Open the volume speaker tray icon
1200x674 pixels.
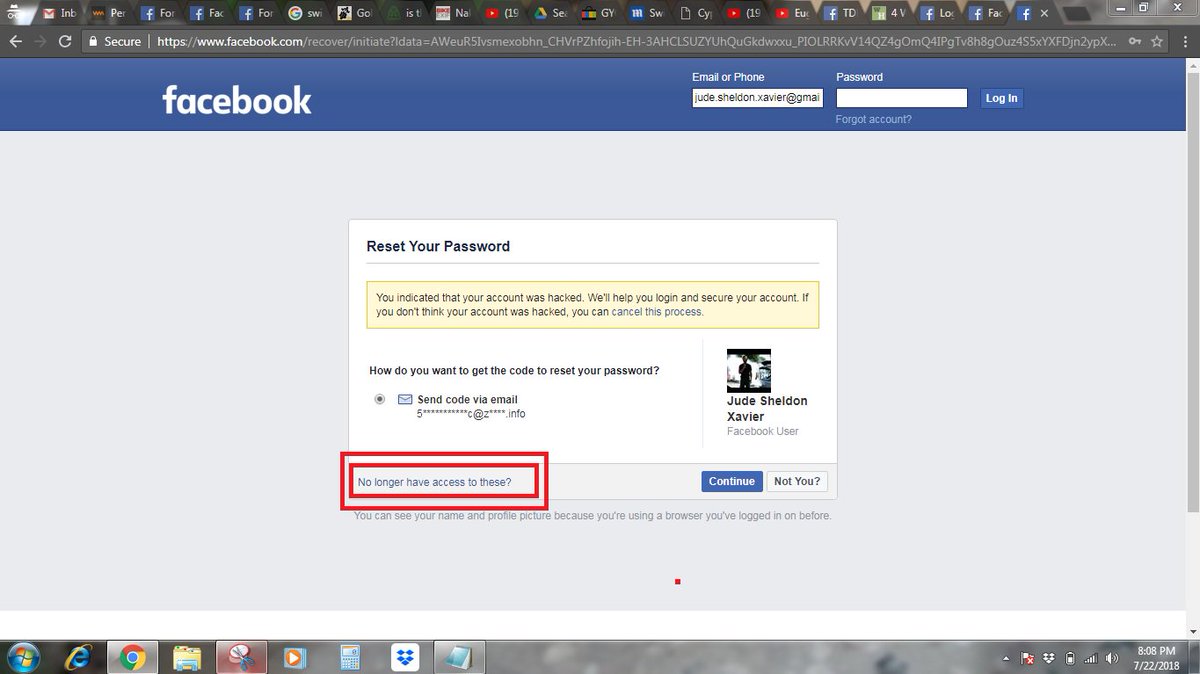pyautogui.click(x=1112, y=658)
